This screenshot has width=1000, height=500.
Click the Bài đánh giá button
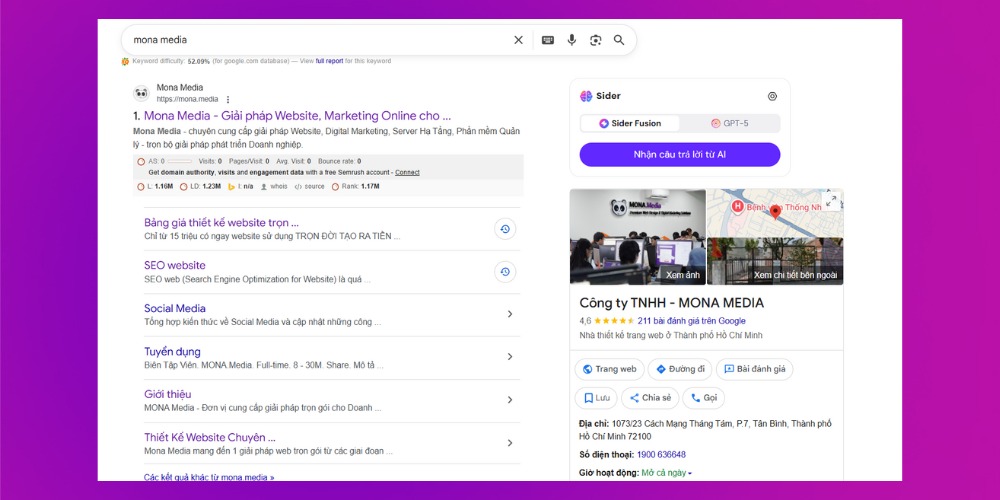(754, 369)
